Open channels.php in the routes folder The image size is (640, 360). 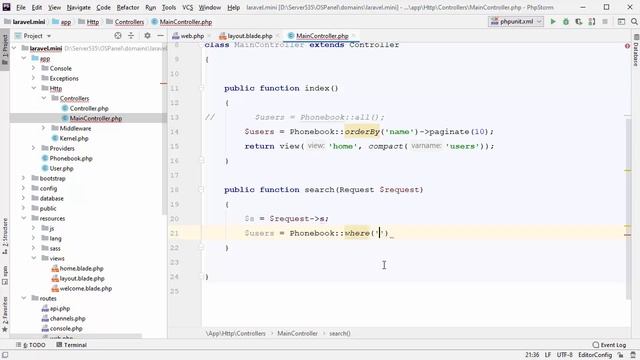(67, 318)
